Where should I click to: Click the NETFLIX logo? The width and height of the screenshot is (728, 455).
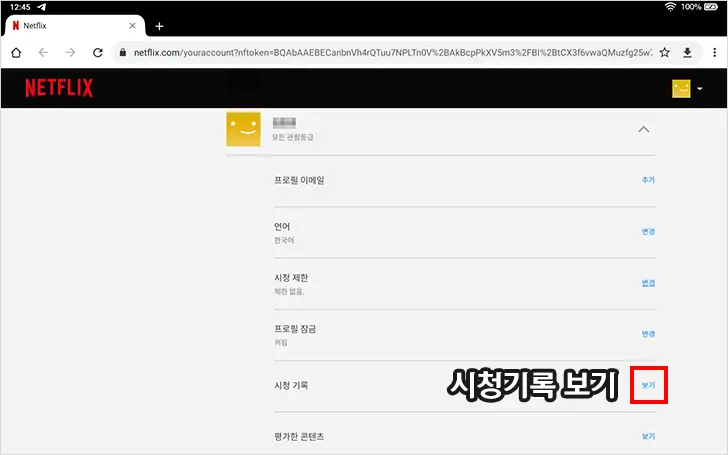59,88
